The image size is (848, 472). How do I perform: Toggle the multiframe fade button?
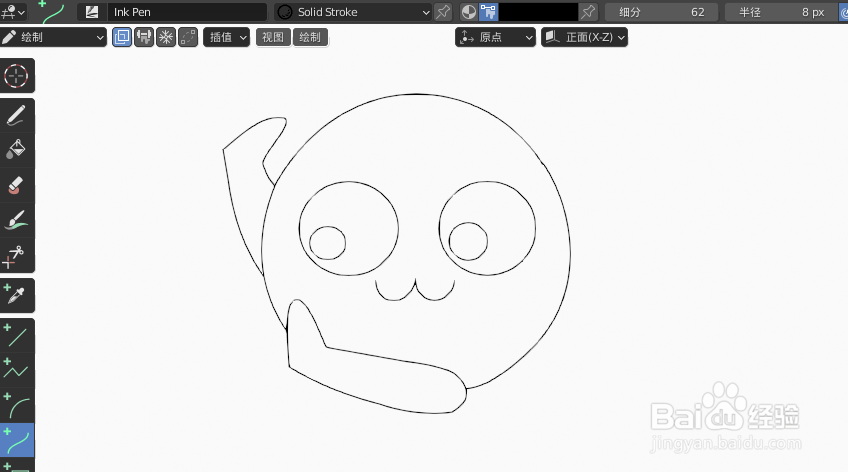pyautogui.click(x=188, y=37)
